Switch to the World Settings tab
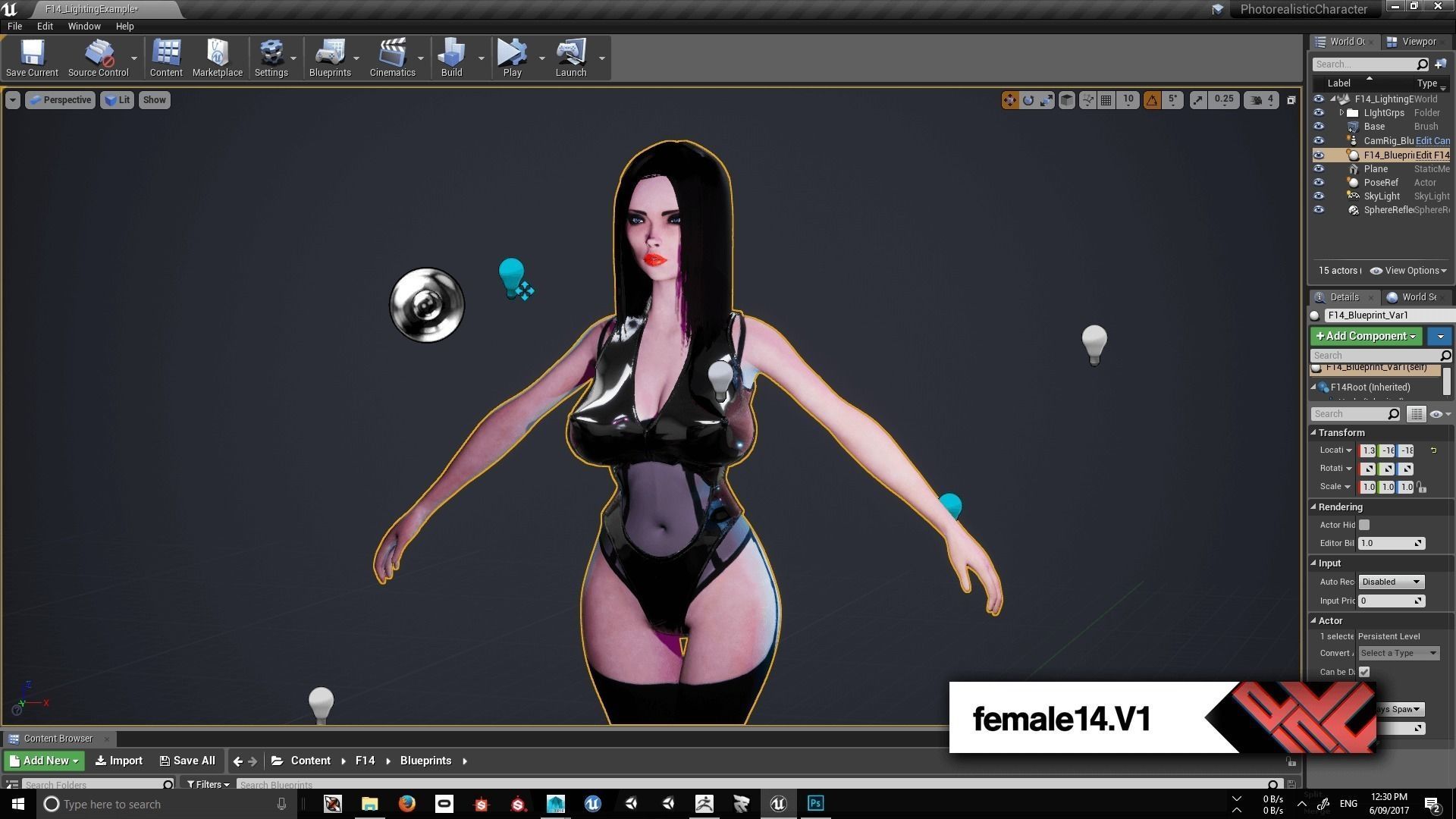Viewport: 1456px width, 819px height. [x=1414, y=297]
